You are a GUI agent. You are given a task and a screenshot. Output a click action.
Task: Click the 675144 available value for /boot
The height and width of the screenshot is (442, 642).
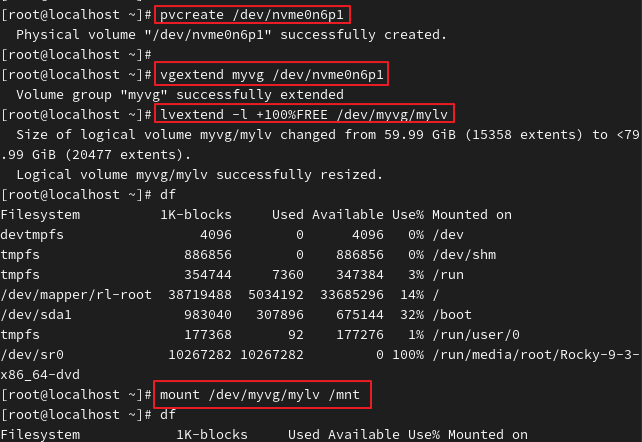(360, 315)
